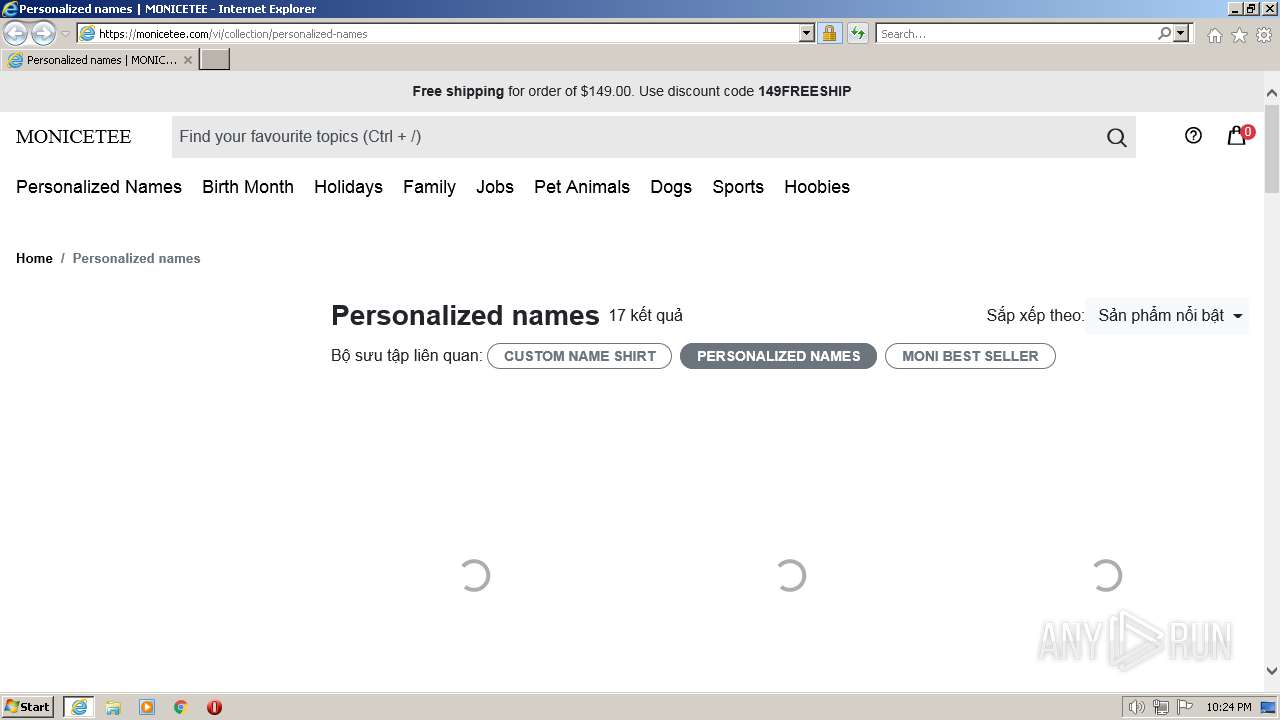Click the network tray icon
Viewport: 1280px width, 720px height.
point(1161,707)
